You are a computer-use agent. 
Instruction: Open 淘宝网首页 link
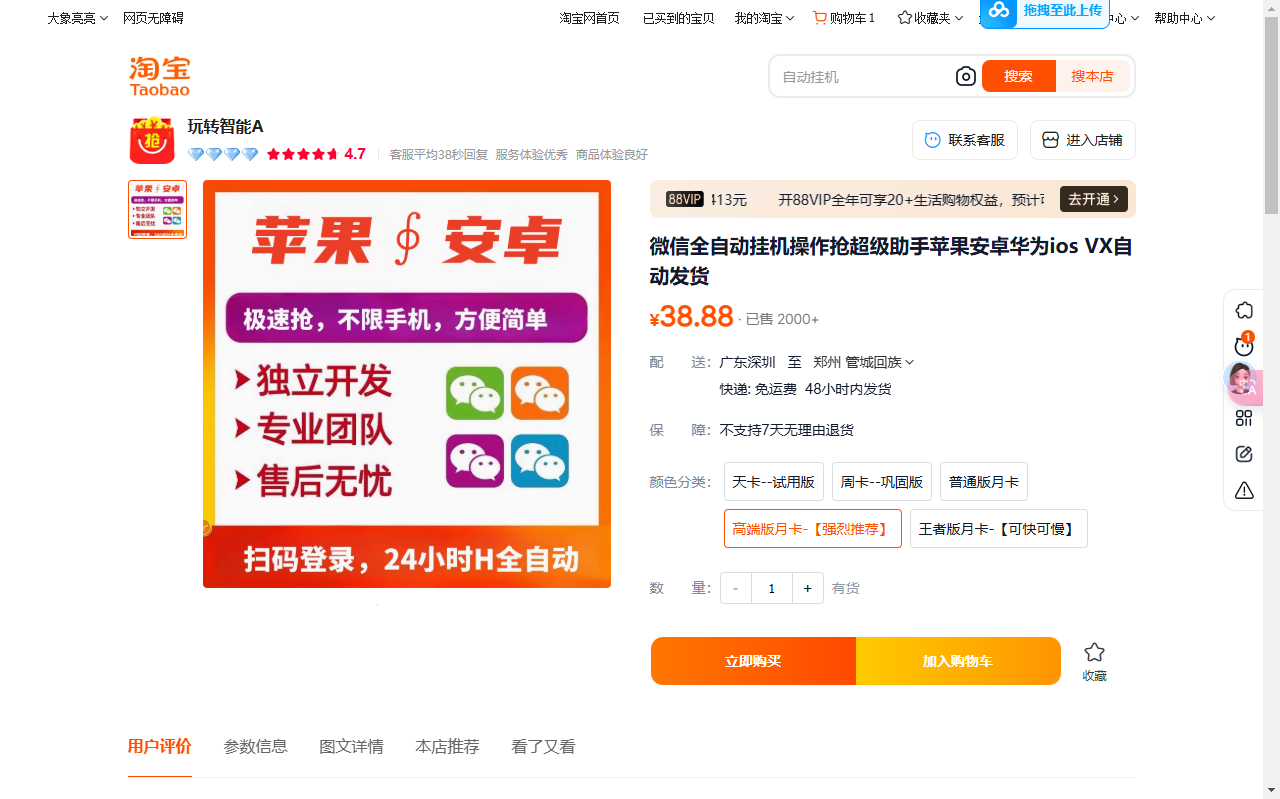pos(589,18)
